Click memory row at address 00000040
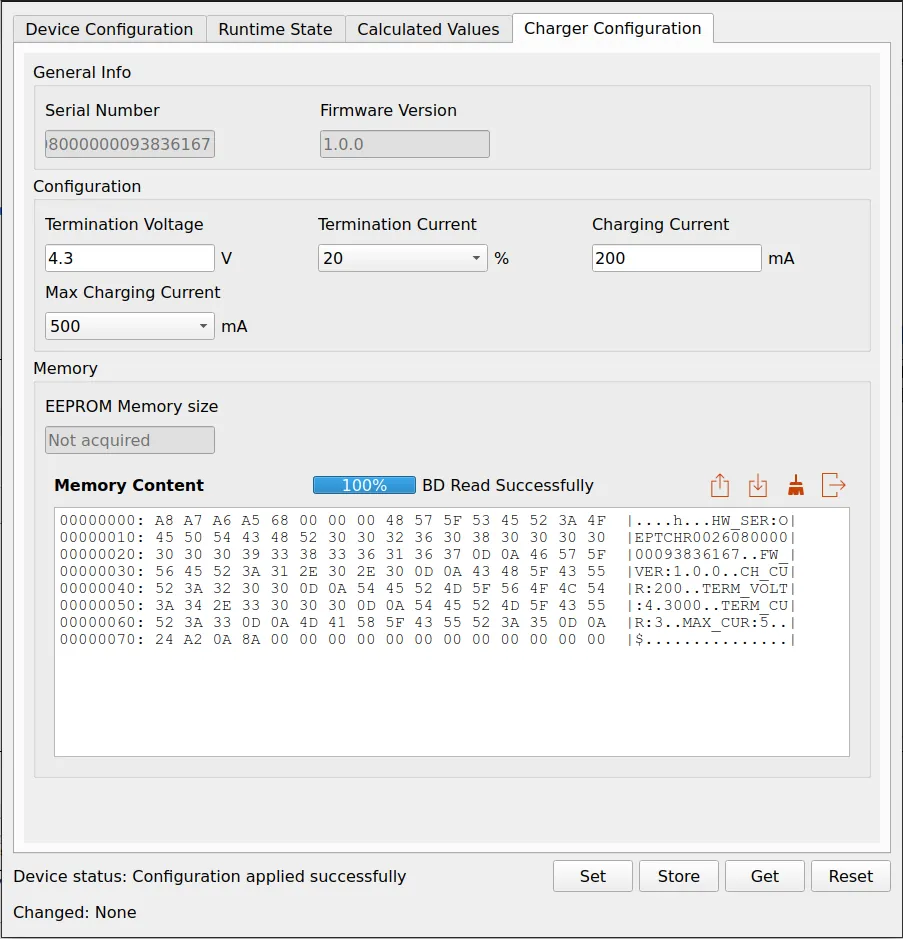903x939 pixels. point(428,588)
